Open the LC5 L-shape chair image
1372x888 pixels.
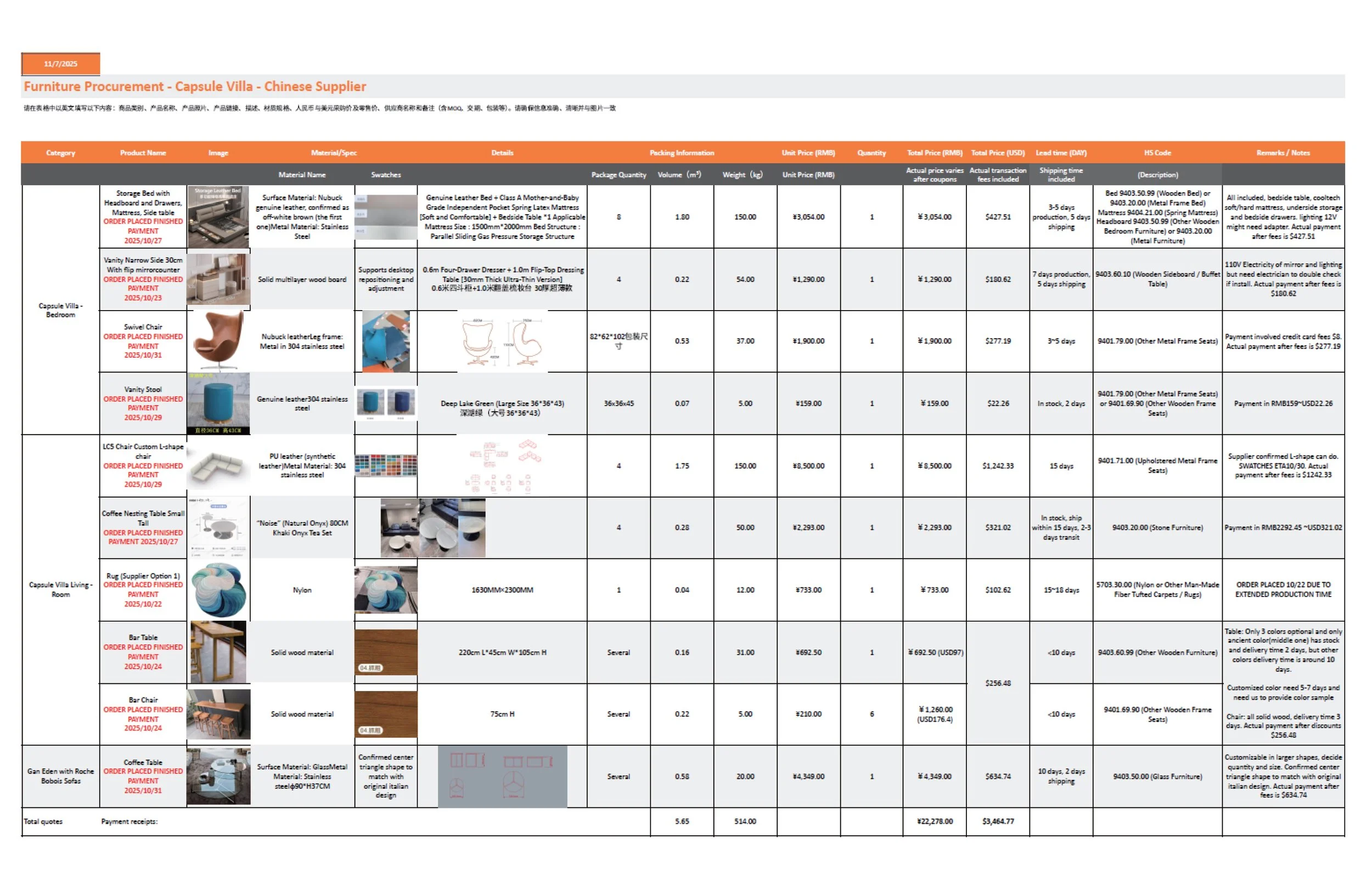pyautogui.click(x=218, y=465)
